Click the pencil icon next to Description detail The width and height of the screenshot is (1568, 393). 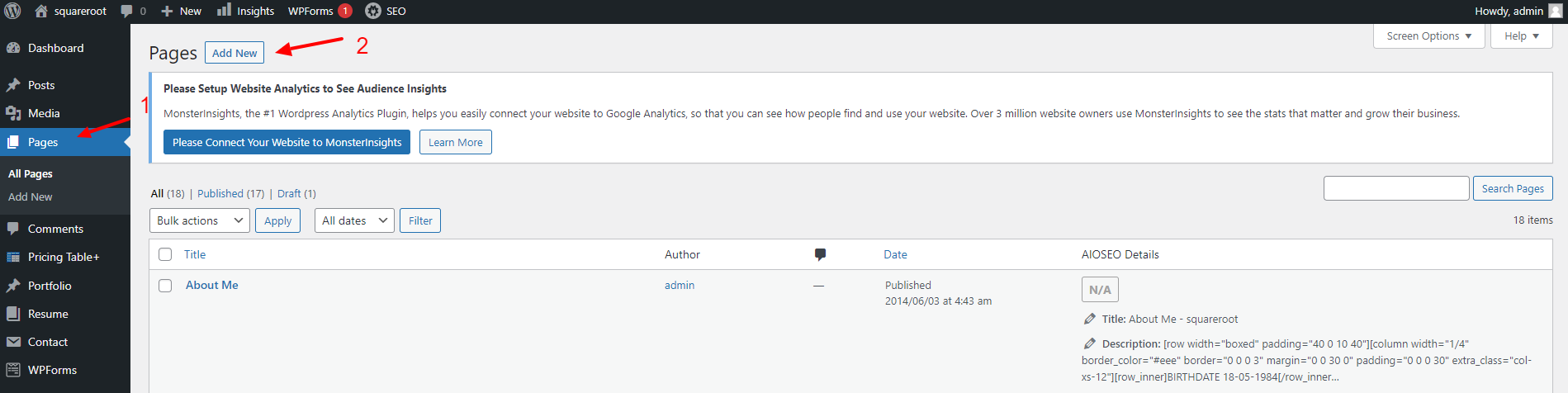1090,343
